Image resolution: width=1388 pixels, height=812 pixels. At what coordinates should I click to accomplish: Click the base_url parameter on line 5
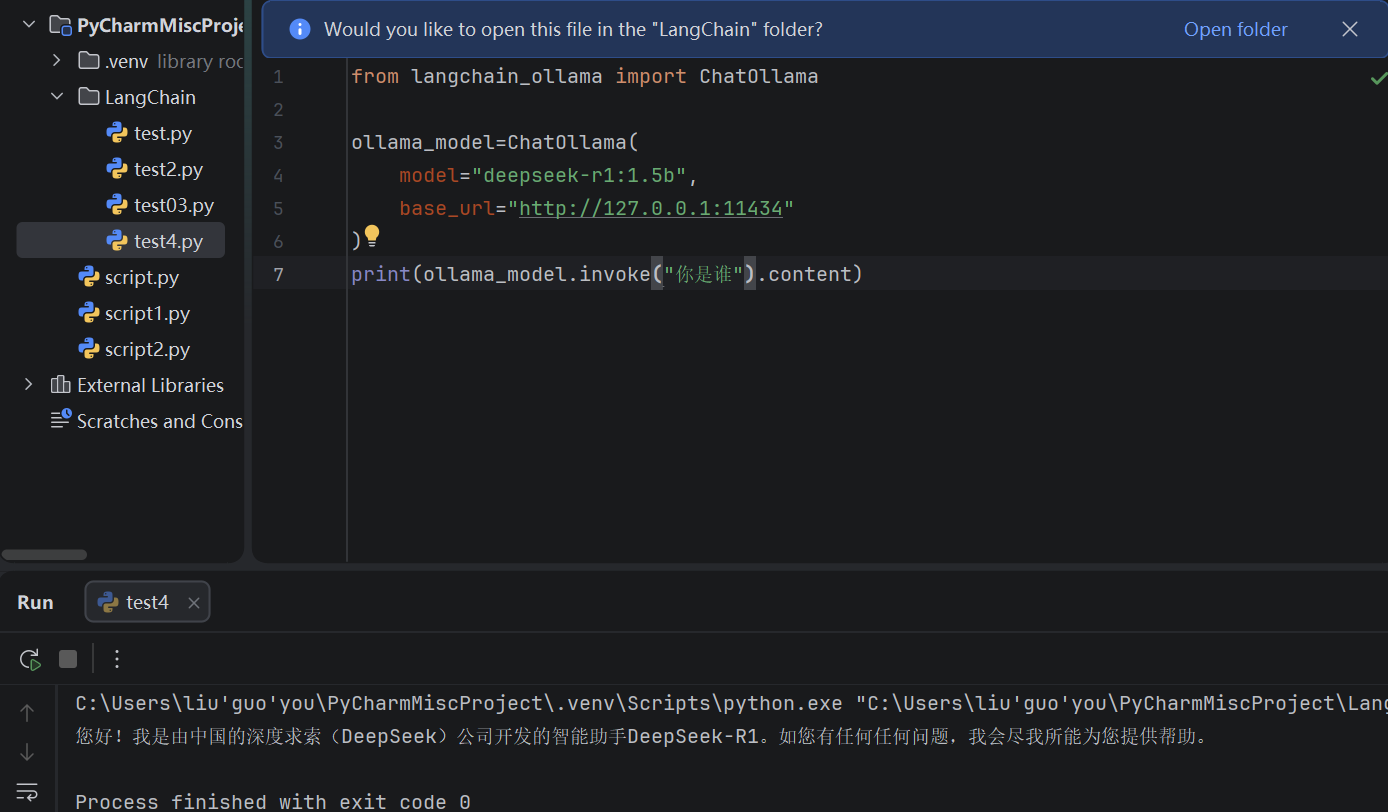(x=447, y=208)
